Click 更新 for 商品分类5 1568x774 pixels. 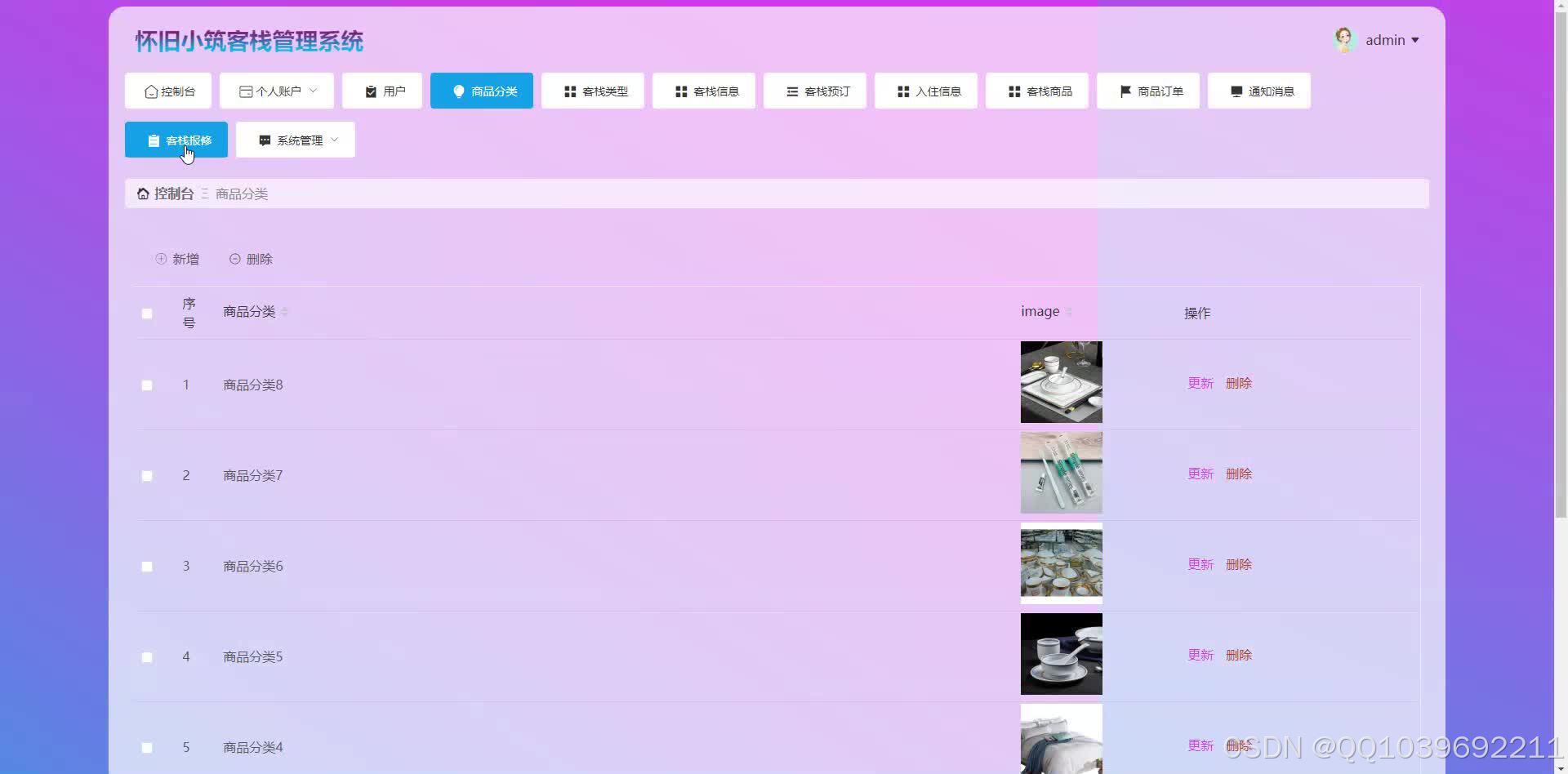point(1200,655)
